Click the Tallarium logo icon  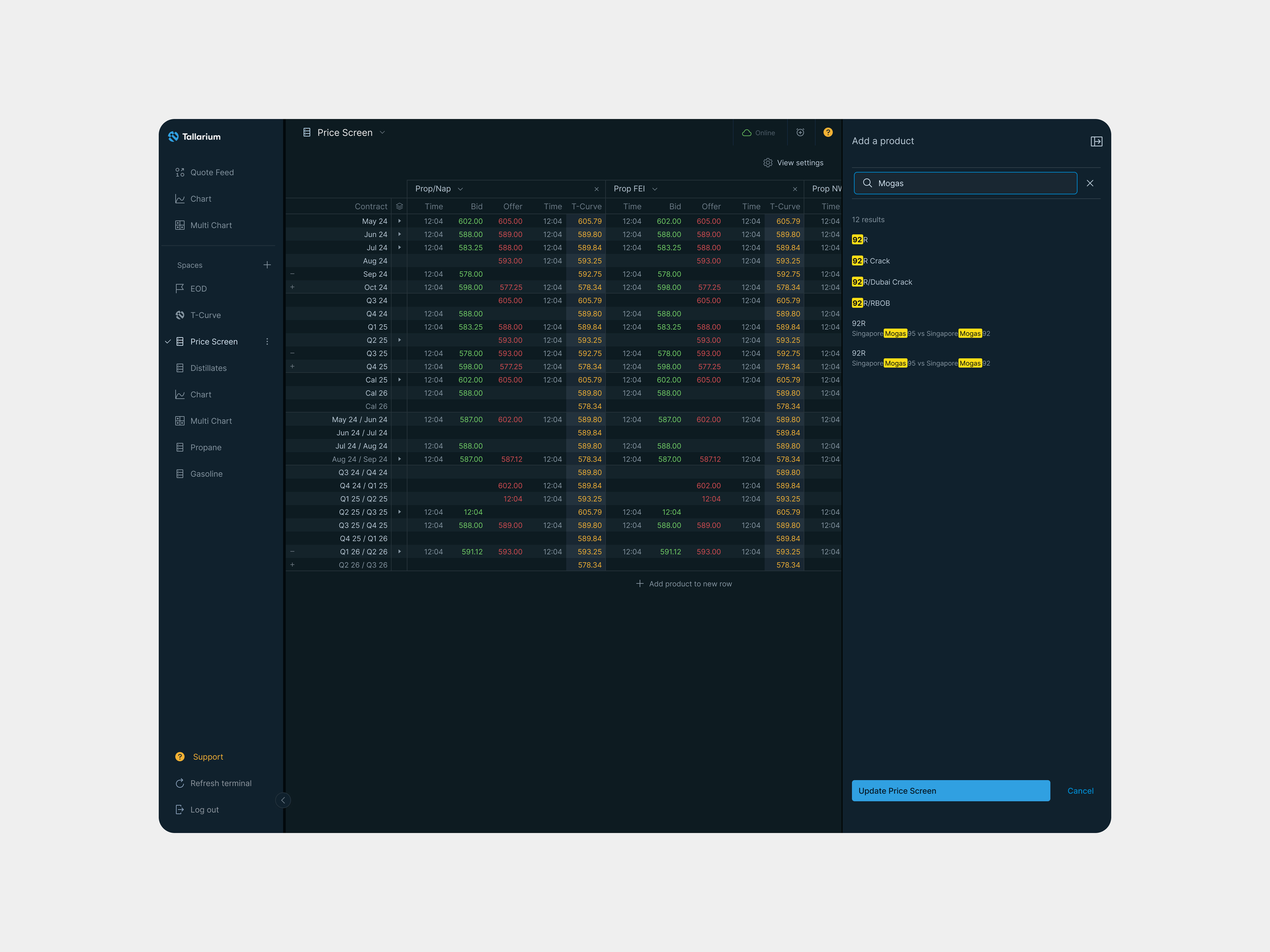coord(173,137)
